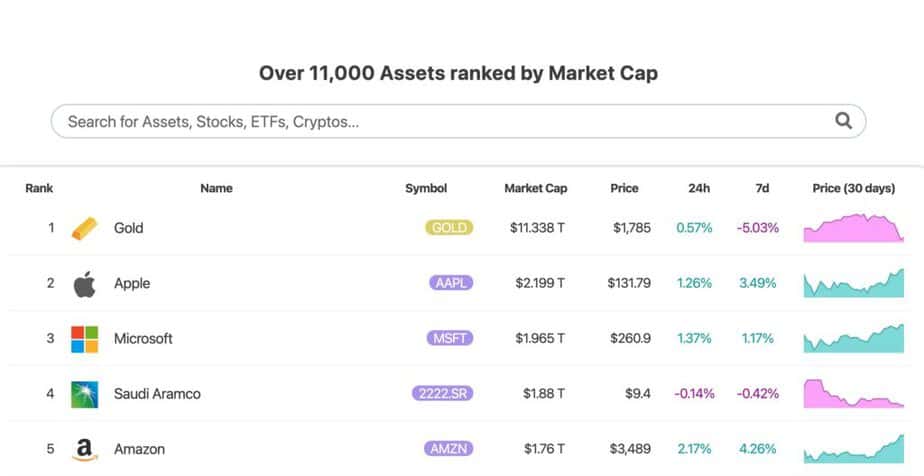Click Amazon 24h change 2.17%

(x=694, y=449)
